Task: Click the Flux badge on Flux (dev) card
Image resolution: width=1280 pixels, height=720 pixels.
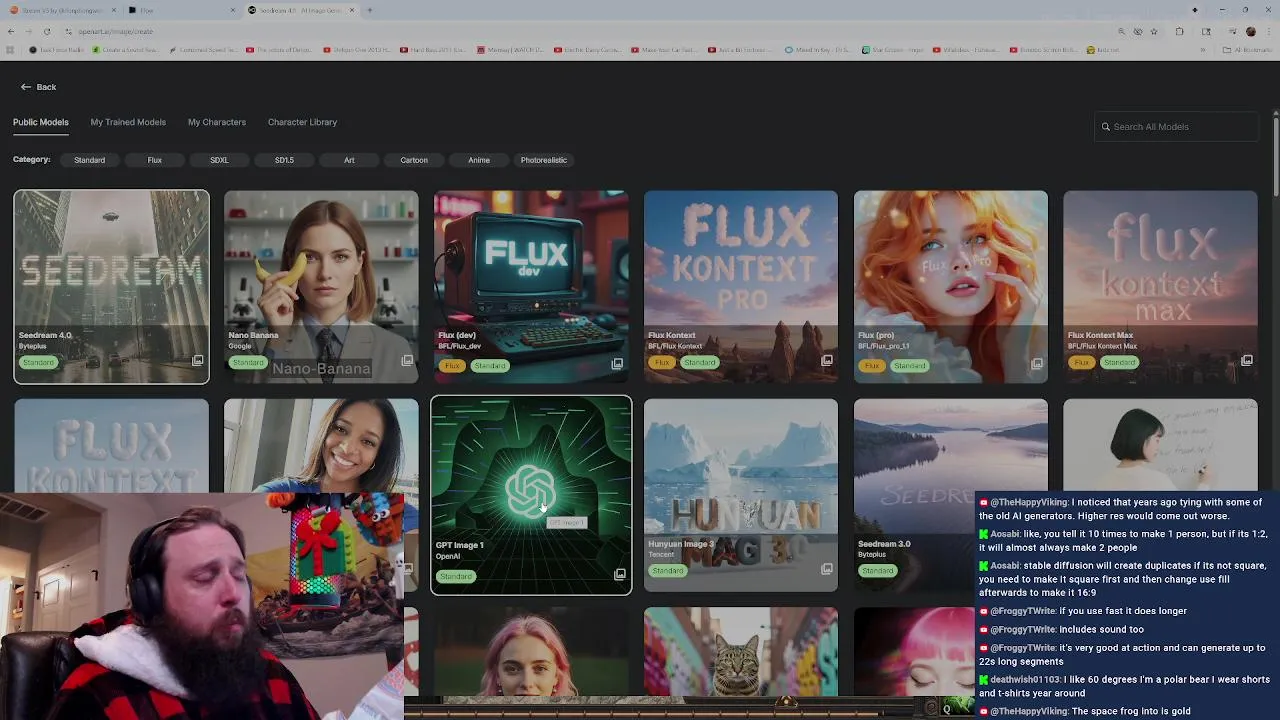Action: 452,366
